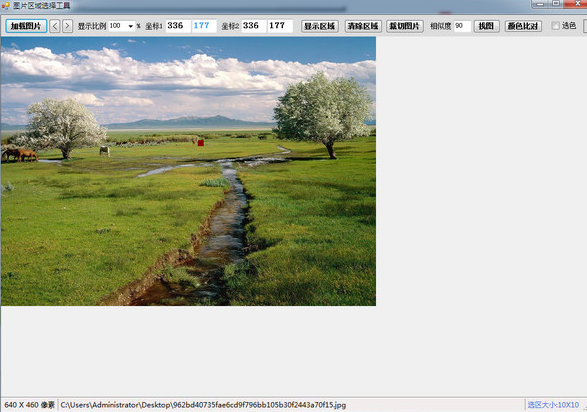Click the 坐标2 Y coordinate field
This screenshot has width=587, height=412.
[x=280, y=26]
